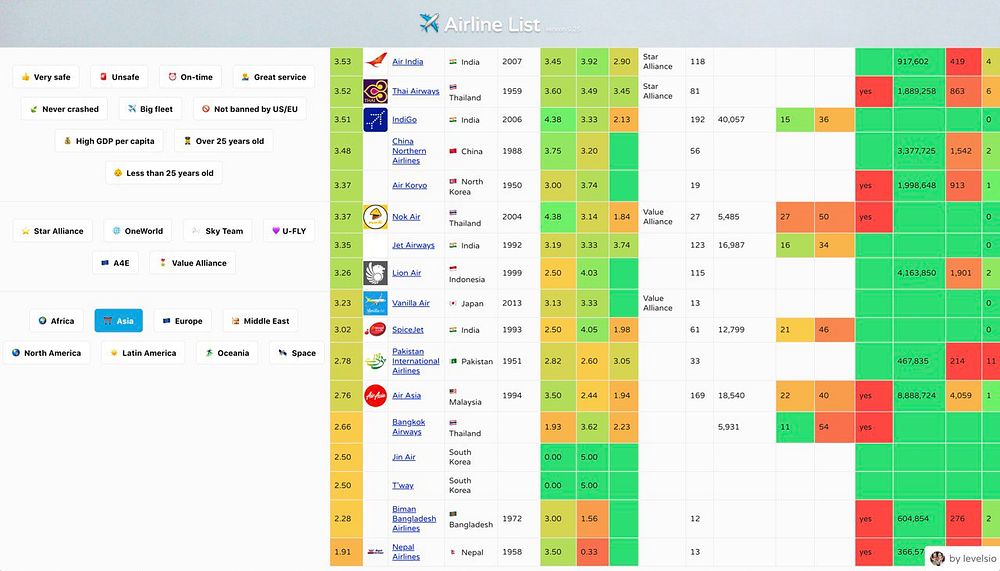Click the Nok Air logo icon
The height and width of the screenshot is (571, 1000).
tap(375, 217)
